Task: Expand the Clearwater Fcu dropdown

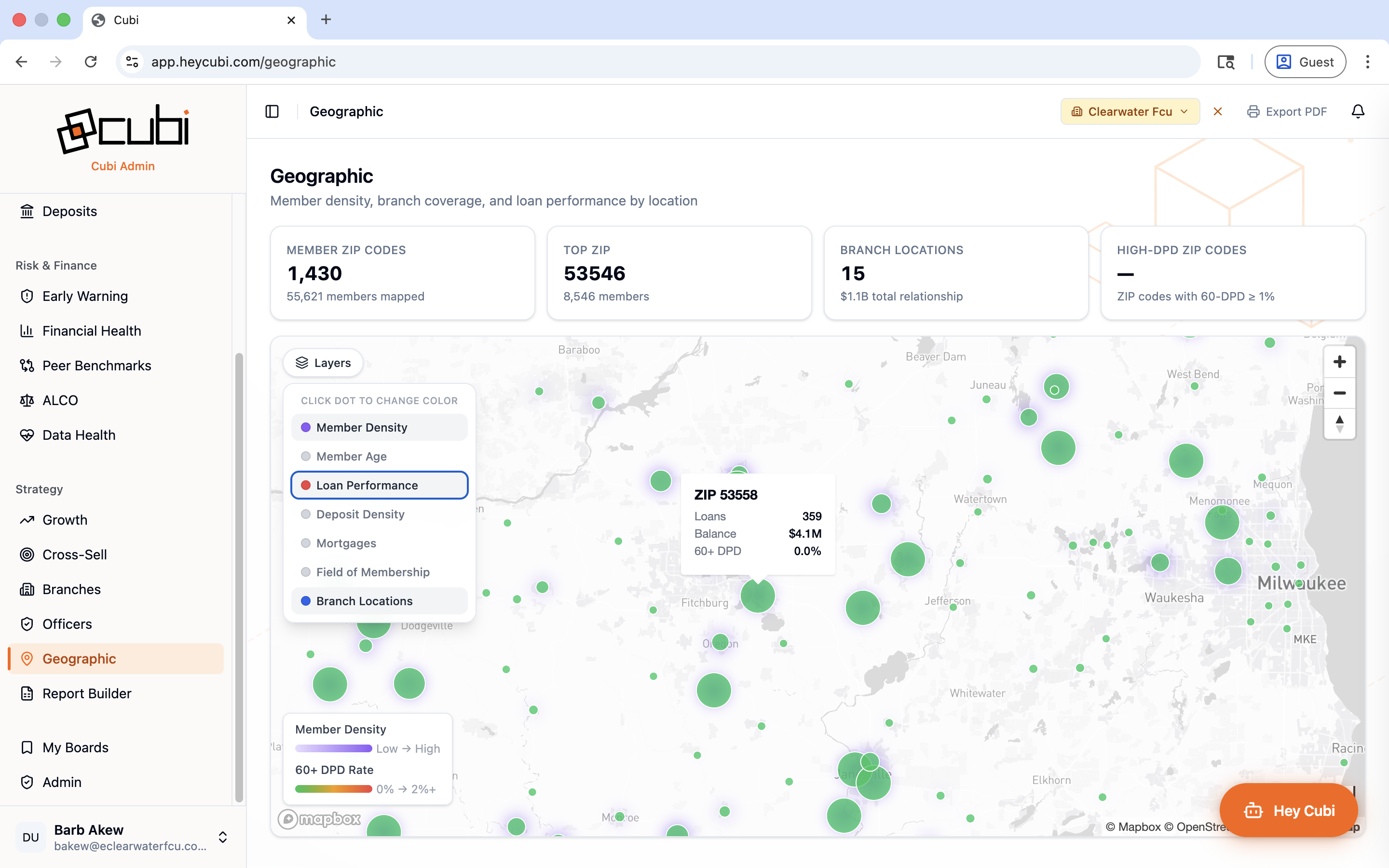Action: point(1129,111)
